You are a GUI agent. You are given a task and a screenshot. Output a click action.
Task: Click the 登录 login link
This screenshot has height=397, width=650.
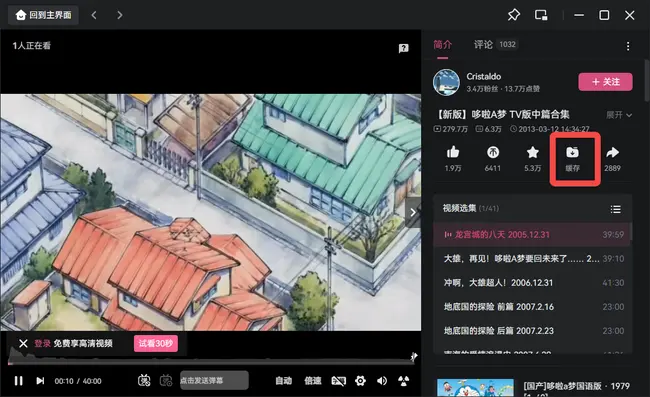[42, 343]
